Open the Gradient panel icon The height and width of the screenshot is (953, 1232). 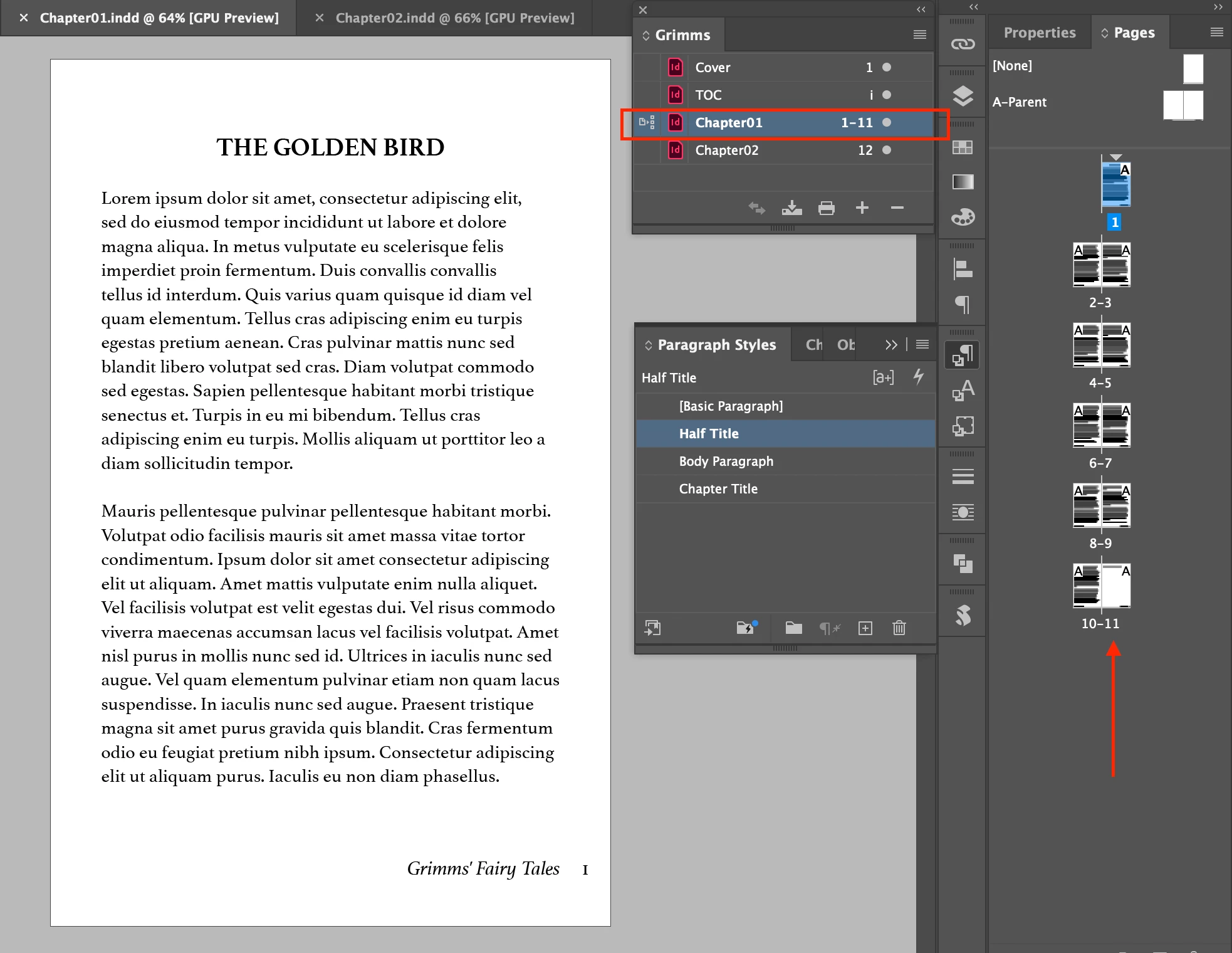(963, 182)
